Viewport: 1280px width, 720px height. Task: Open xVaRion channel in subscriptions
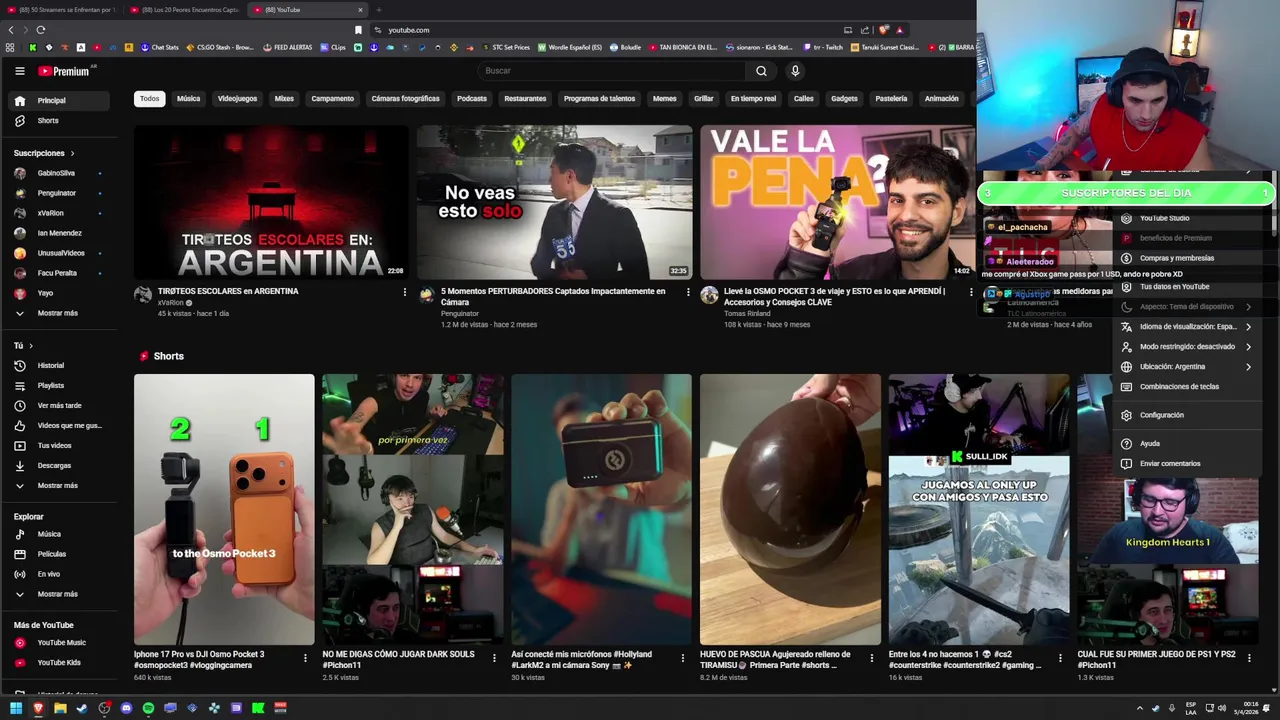point(58,213)
